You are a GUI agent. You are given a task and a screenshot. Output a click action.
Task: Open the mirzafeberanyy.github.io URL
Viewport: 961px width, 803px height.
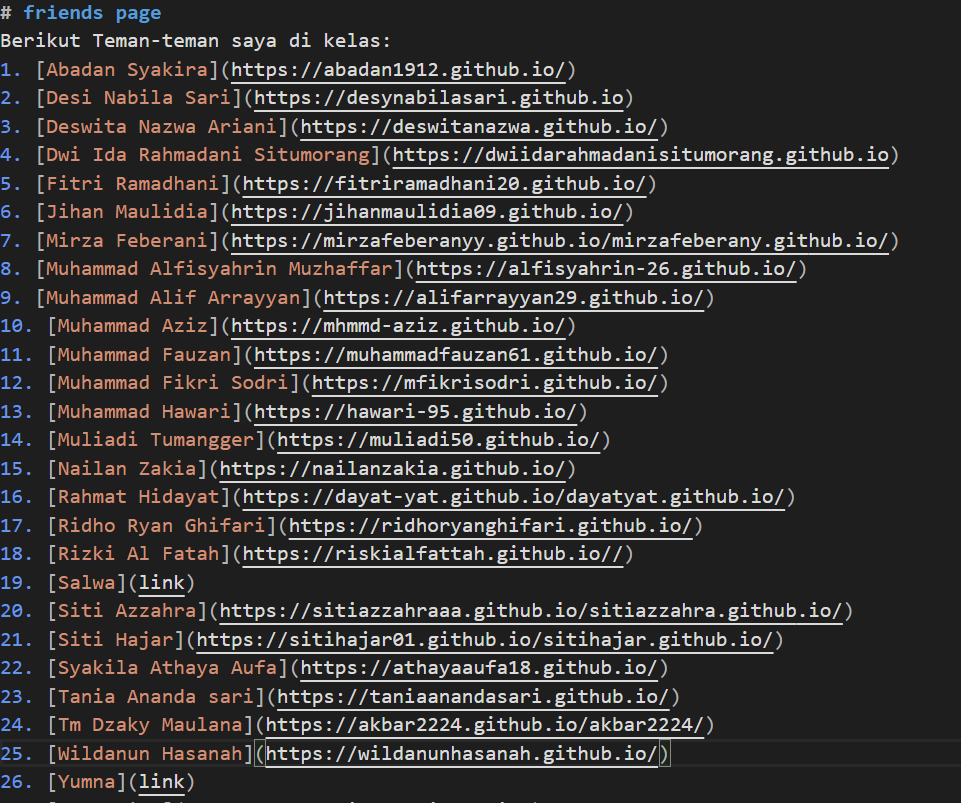pos(560,241)
